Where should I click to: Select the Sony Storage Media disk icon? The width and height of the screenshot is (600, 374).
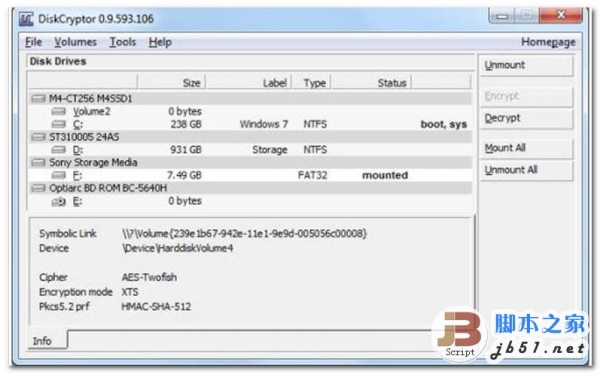(38, 163)
